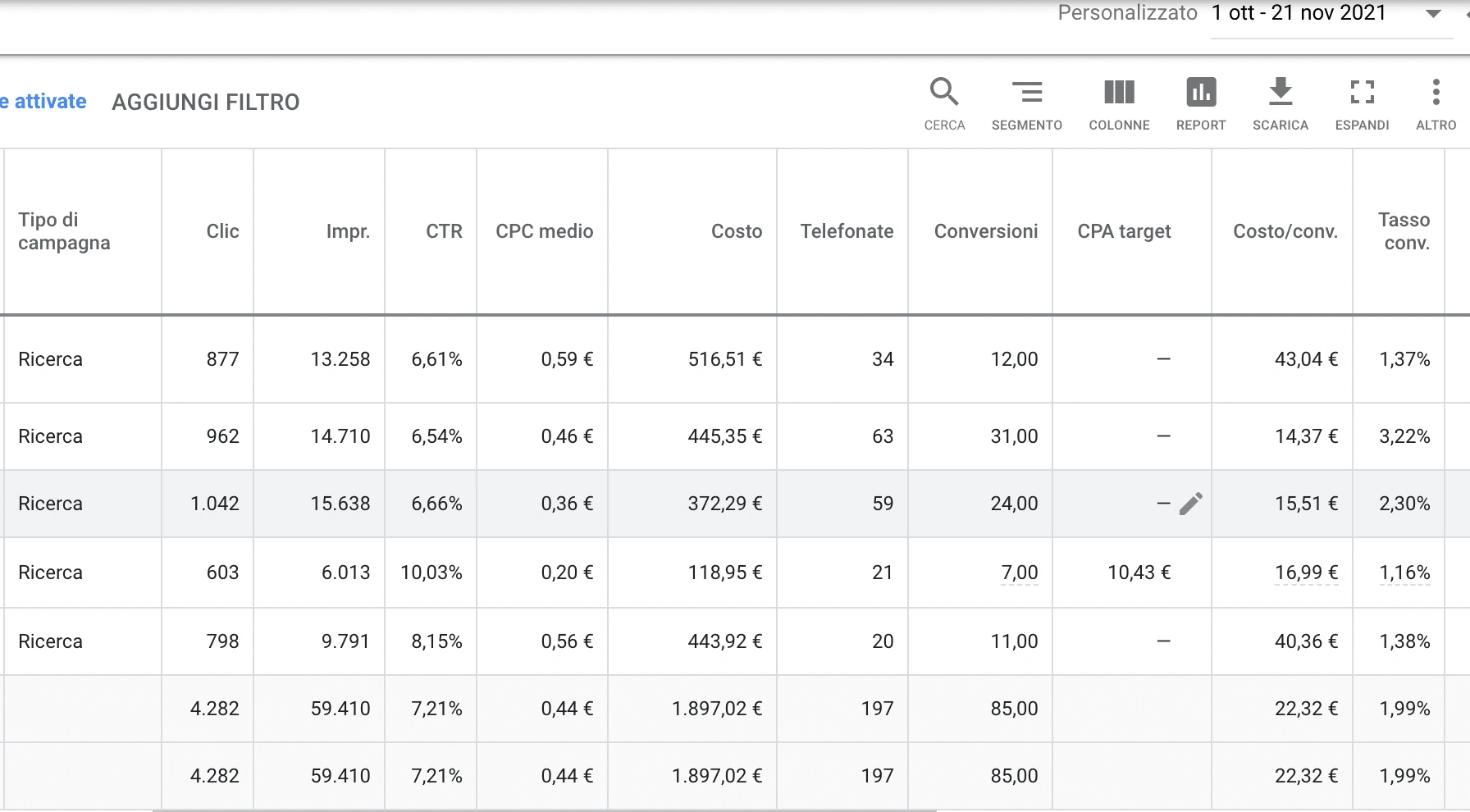Sort by CPA target column header
Viewport: 1470px width, 812px height.
(1124, 231)
